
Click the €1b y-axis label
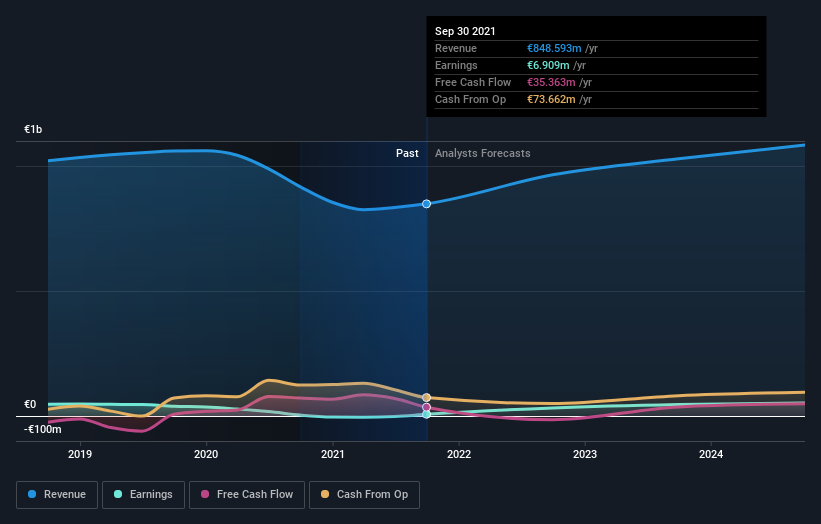33,129
